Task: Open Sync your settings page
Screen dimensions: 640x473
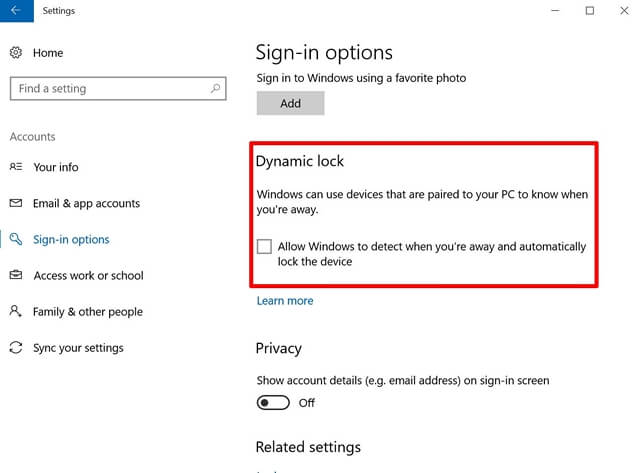Action: (78, 347)
